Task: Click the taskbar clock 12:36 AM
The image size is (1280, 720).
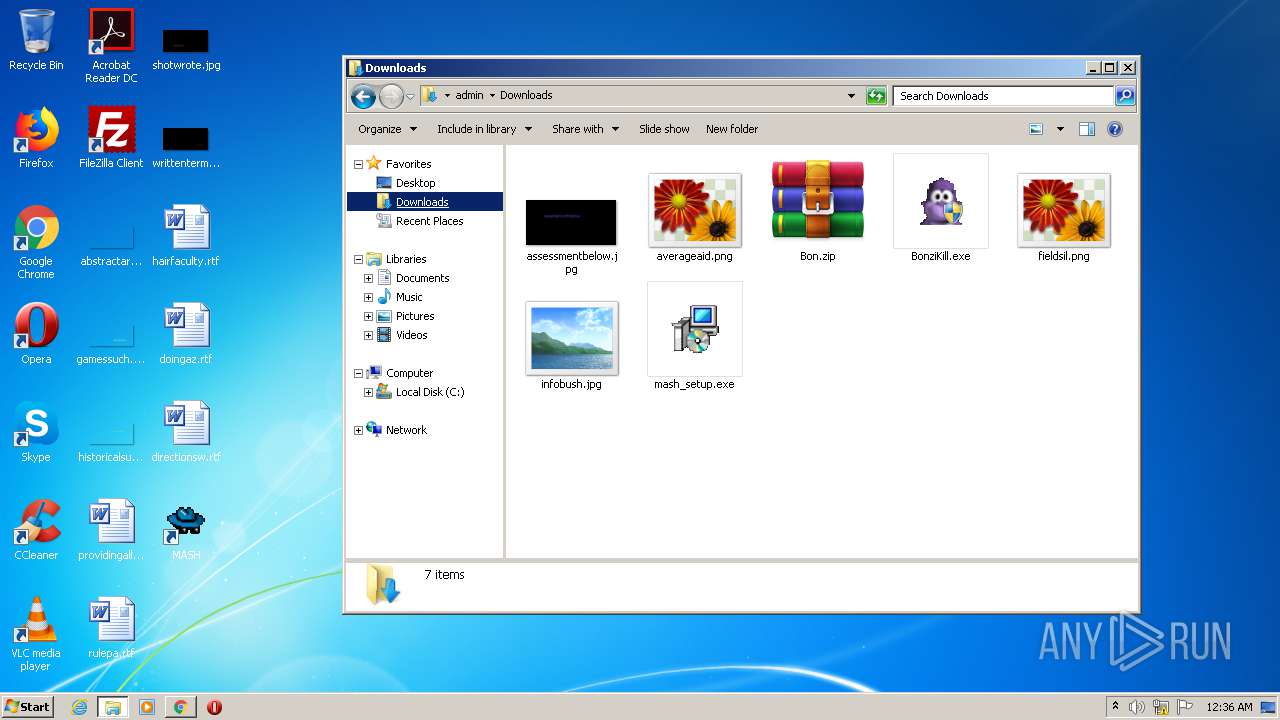Action: (x=1229, y=707)
